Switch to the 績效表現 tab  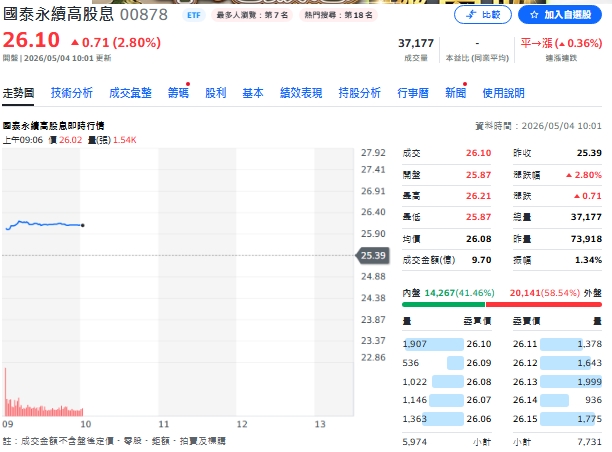pyautogui.click(x=301, y=93)
